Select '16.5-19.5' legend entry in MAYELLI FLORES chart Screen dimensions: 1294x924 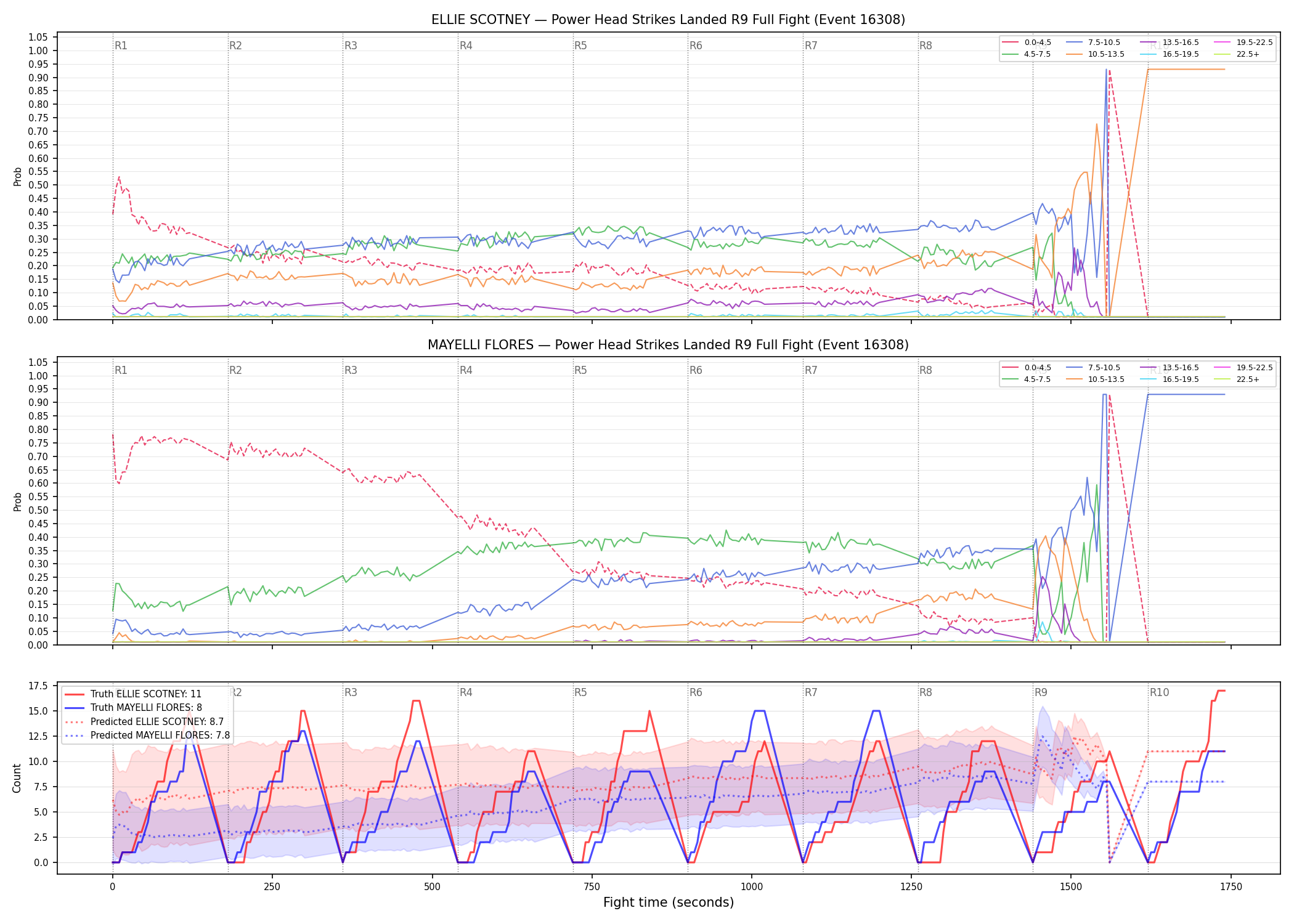(x=1170, y=379)
